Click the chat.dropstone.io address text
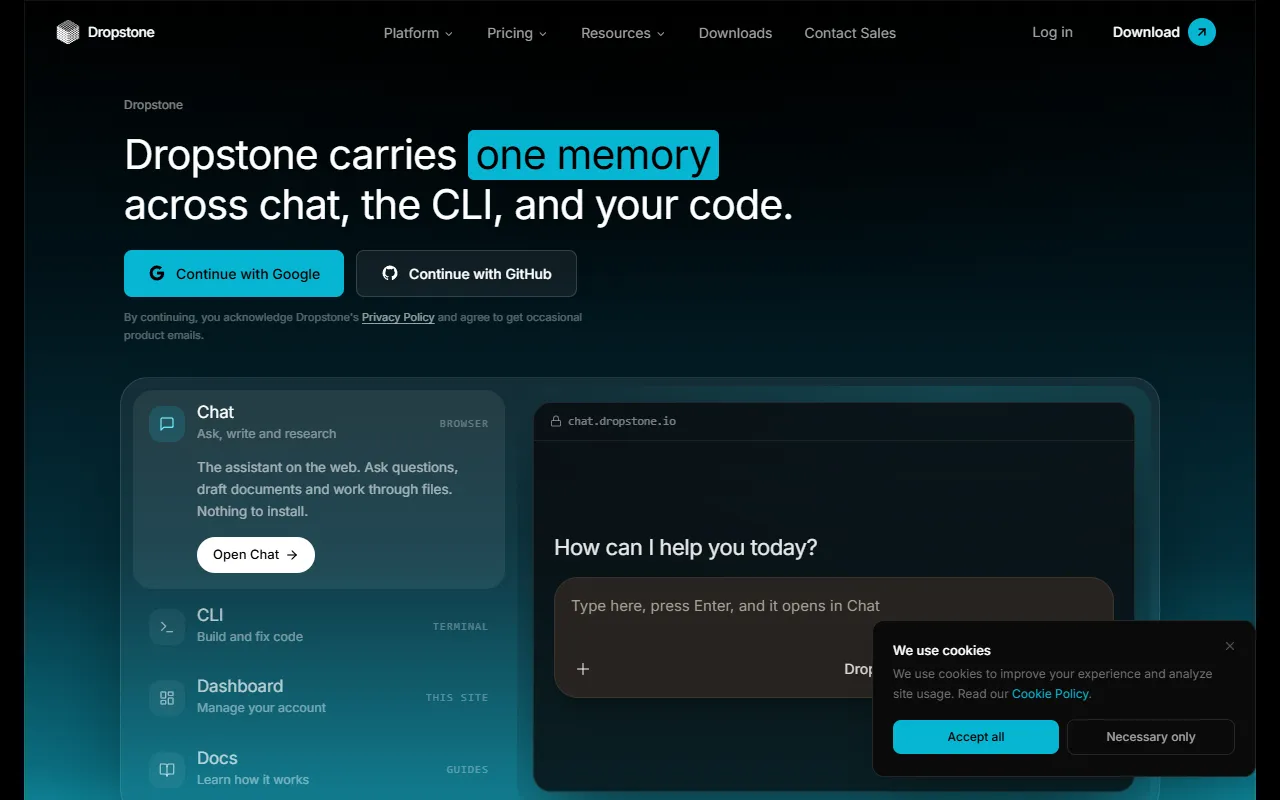 (622, 421)
